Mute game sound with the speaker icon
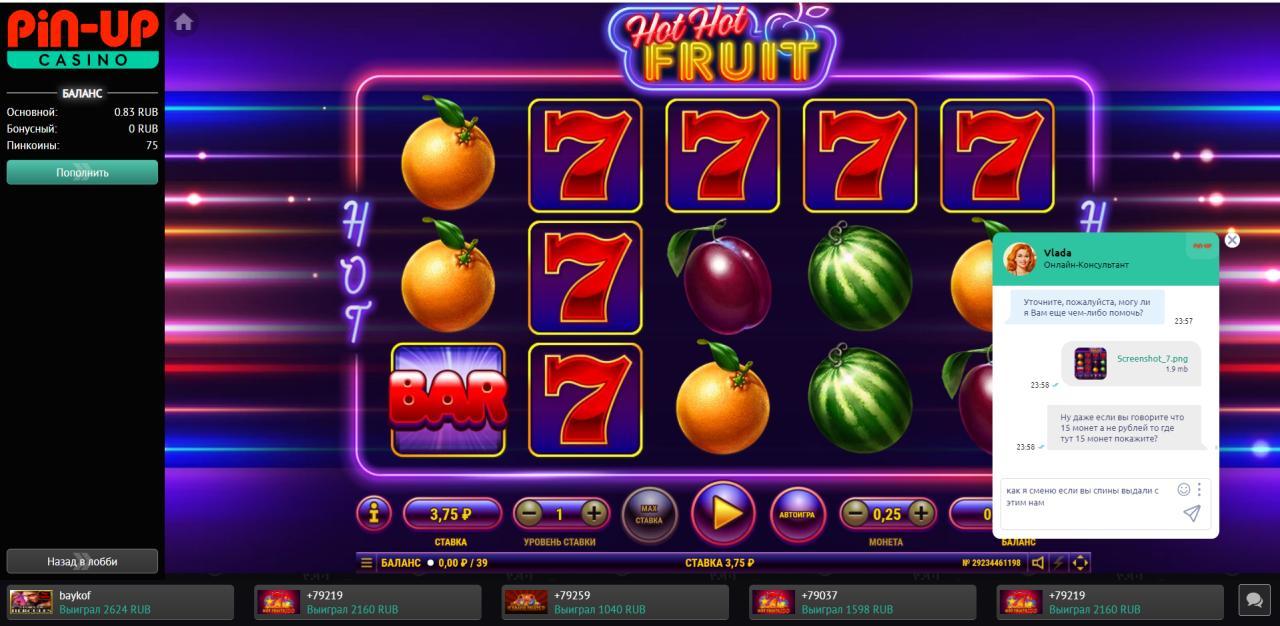This screenshot has height=626, width=1280. click(1038, 563)
